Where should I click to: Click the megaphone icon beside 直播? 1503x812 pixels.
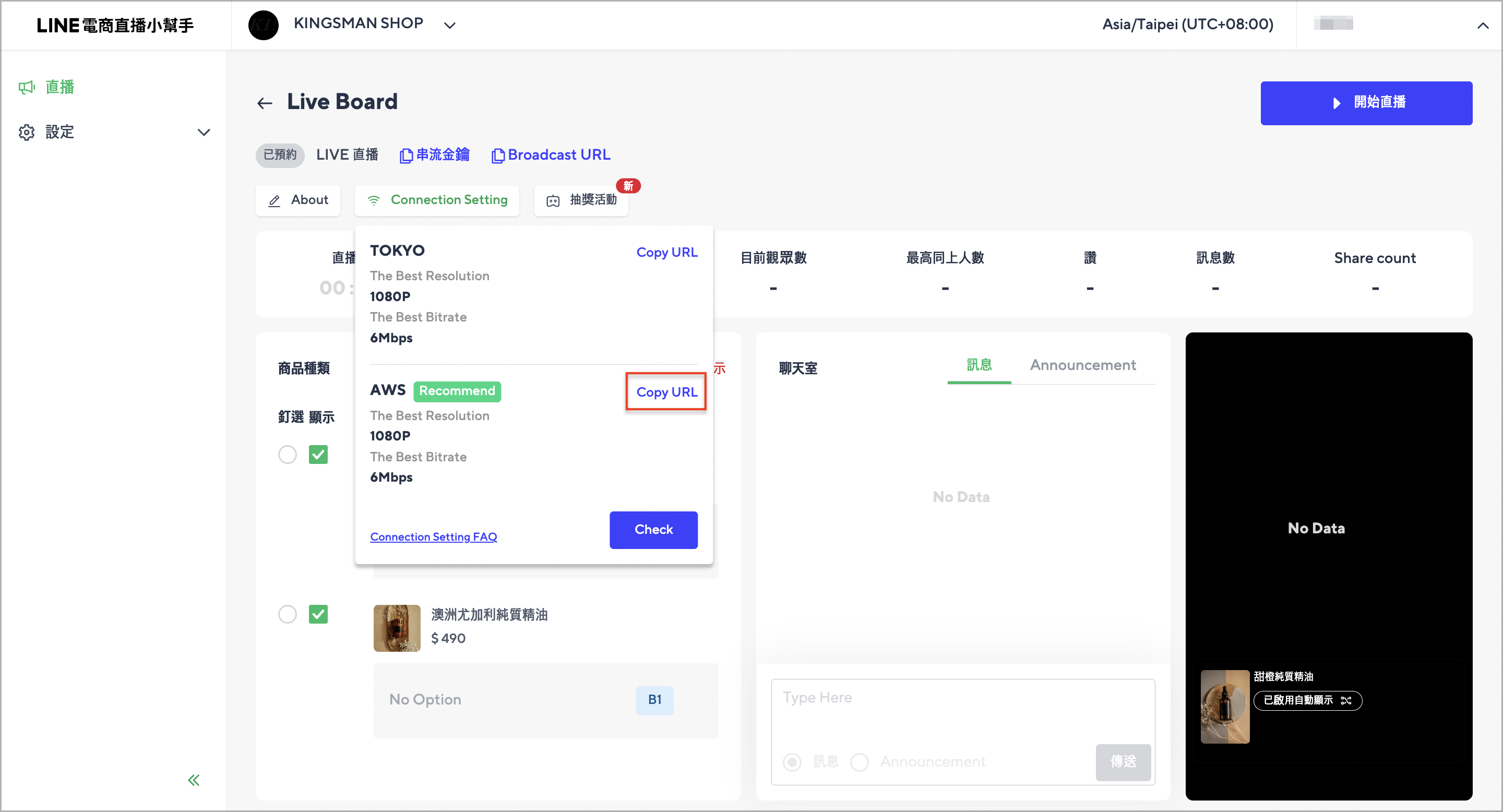[26, 88]
